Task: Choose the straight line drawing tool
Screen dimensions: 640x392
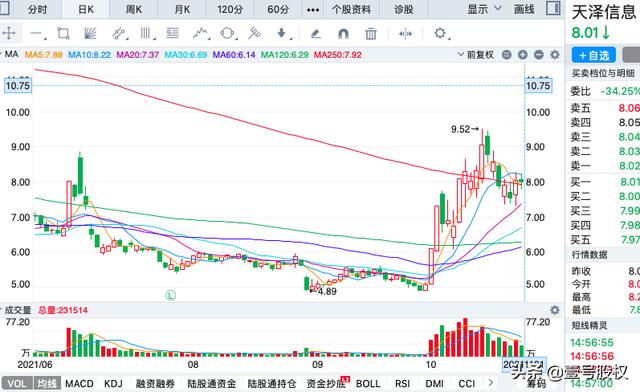Action: 36,33
